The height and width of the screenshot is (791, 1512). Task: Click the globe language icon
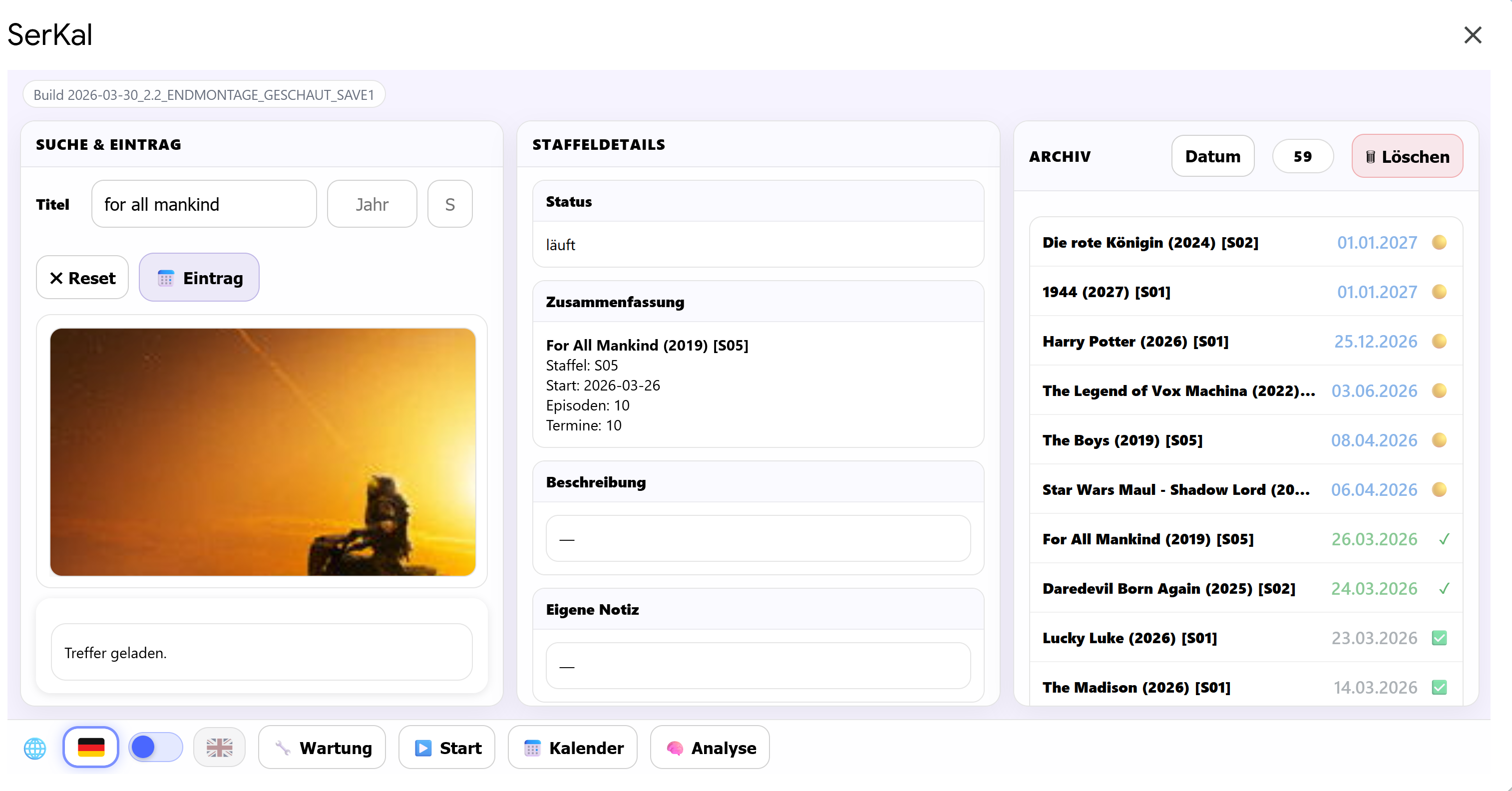click(x=34, y=748)
